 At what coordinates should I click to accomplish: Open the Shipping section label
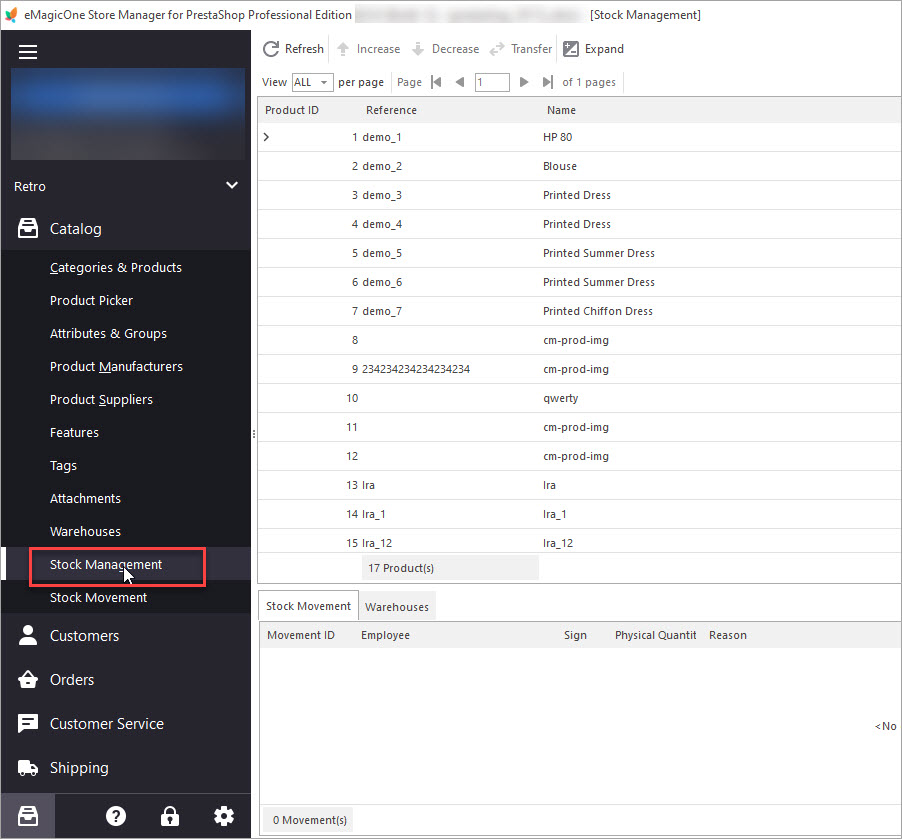point(79,768)
